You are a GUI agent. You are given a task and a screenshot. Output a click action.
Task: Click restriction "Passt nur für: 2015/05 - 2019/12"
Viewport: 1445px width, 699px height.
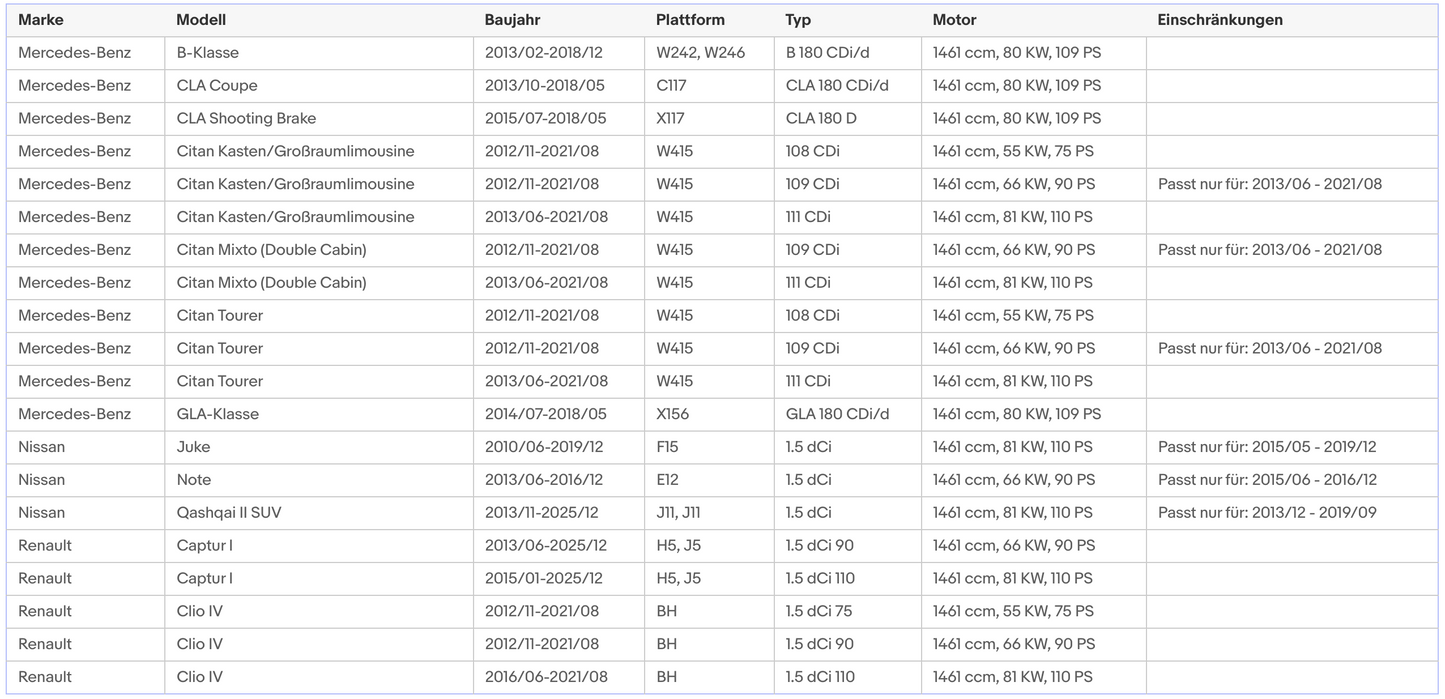pyautogui.click(x=1267, y=447)
